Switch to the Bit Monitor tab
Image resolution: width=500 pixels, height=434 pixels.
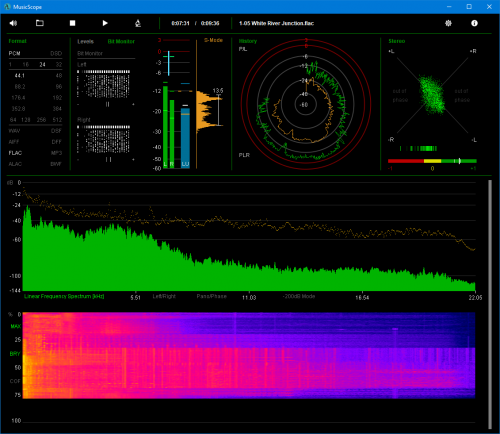(121, 41)
